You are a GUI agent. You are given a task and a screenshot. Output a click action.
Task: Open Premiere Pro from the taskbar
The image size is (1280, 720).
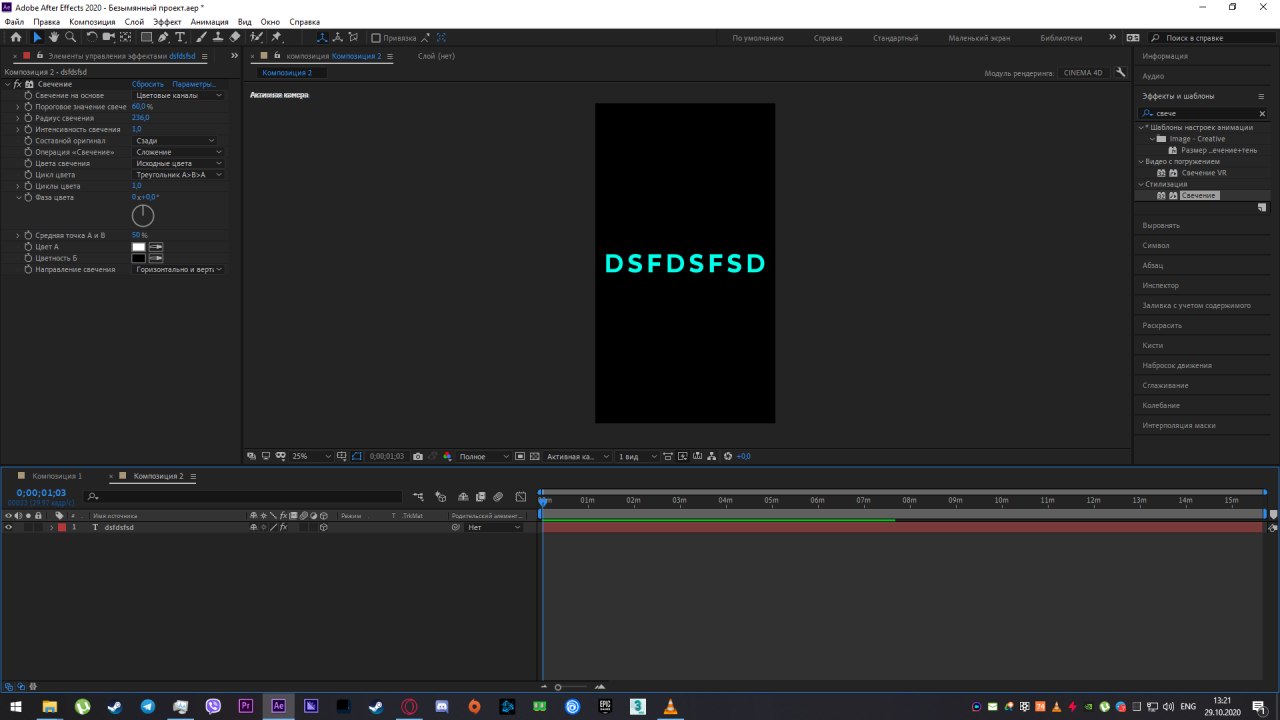click(246, 706)
